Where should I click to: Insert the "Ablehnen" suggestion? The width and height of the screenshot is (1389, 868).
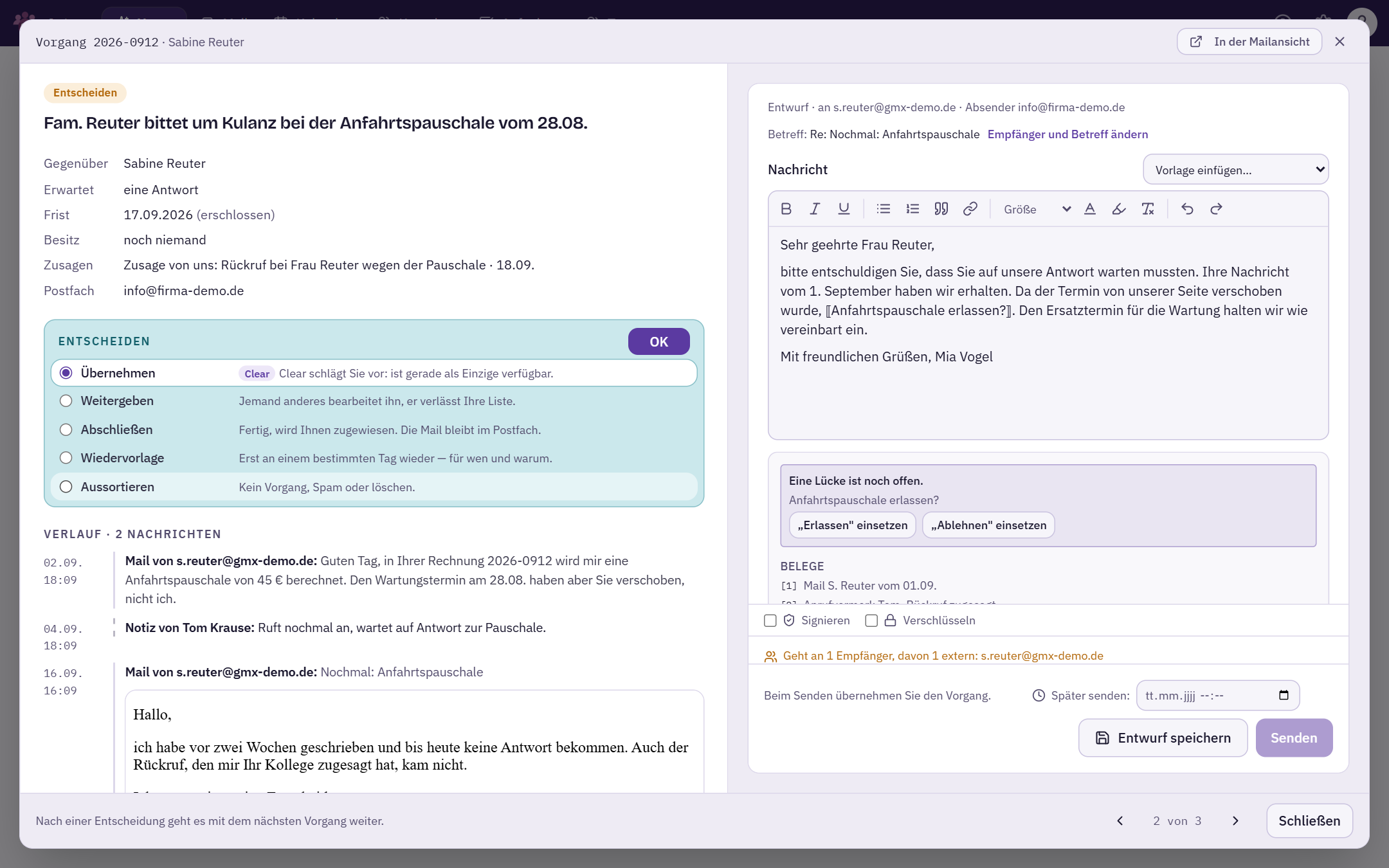point(988,525)
